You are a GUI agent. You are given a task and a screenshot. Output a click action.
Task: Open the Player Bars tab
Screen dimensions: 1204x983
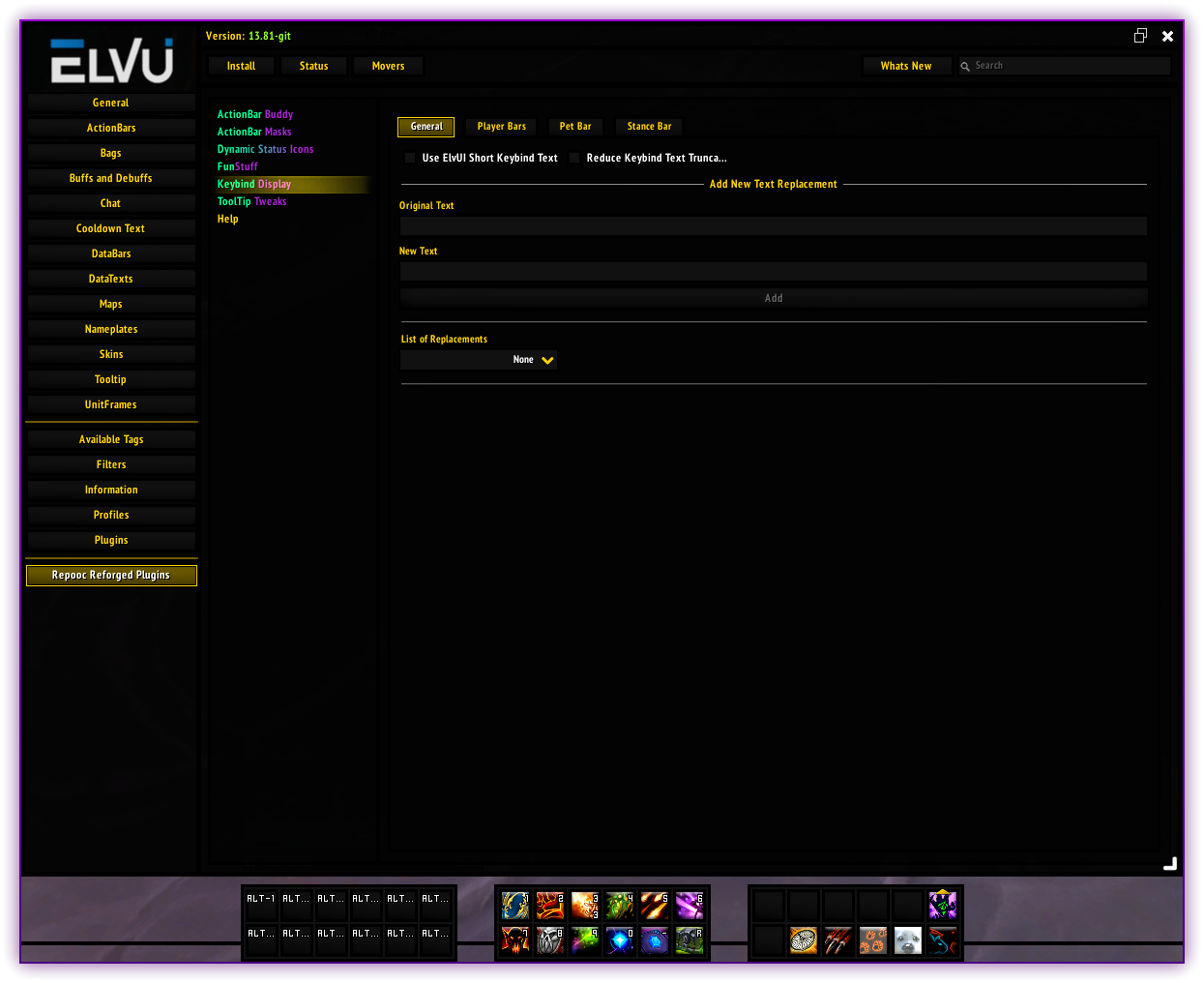click(x=502, y=127)
